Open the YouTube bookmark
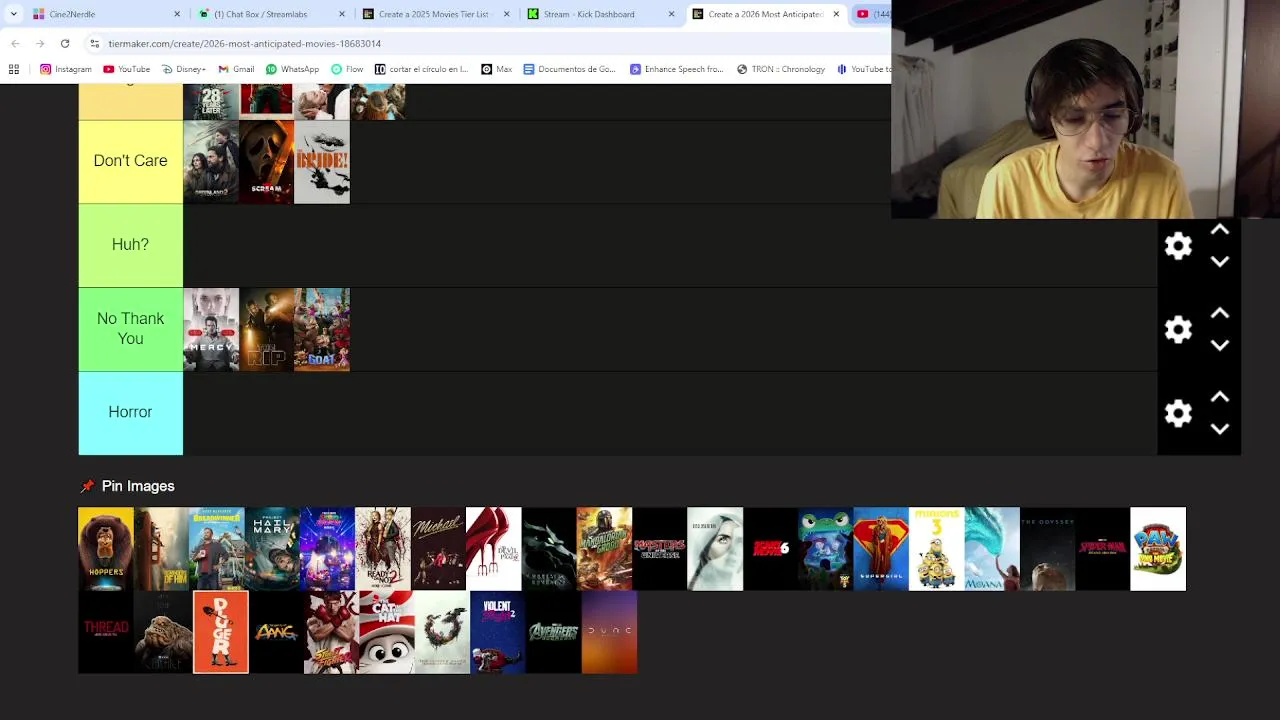 [126, 69]
